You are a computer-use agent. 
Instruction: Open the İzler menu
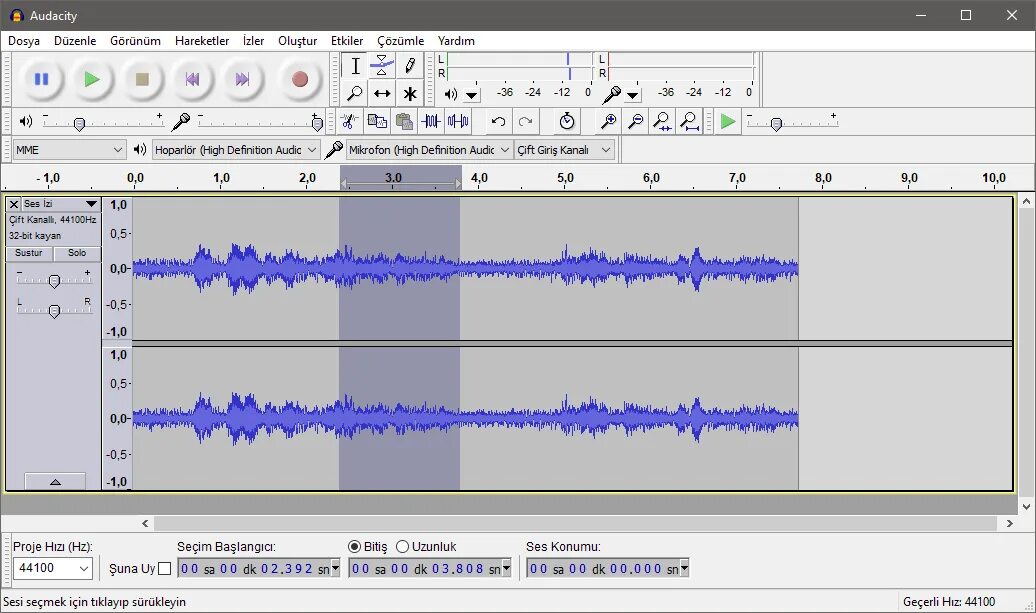(x=253, y=41)
